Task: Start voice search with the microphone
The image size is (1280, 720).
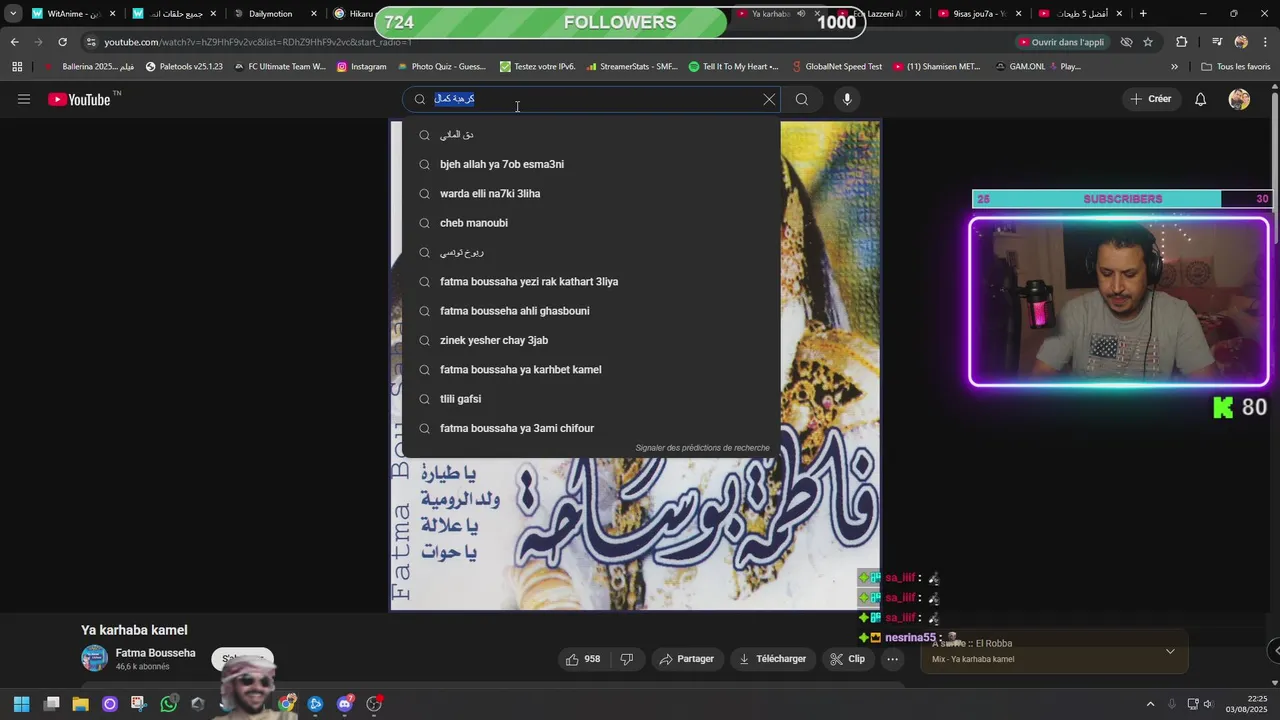Action: 847,99
